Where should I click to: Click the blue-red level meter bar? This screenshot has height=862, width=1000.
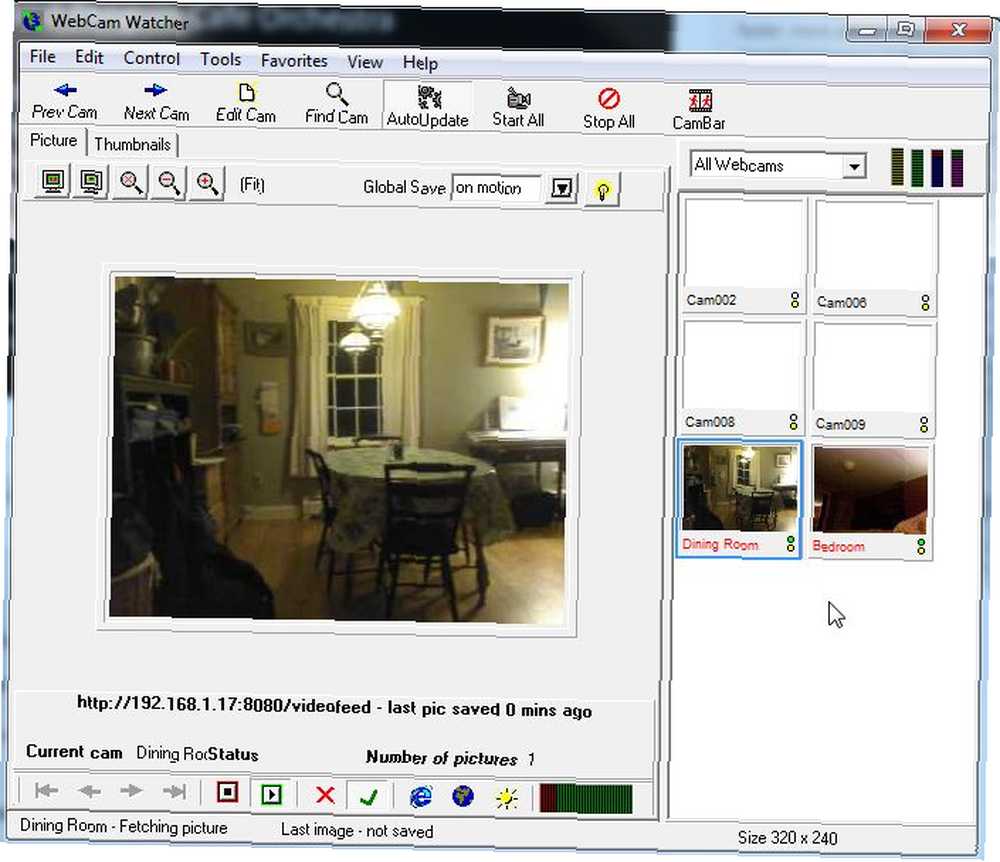click(937, 169)
